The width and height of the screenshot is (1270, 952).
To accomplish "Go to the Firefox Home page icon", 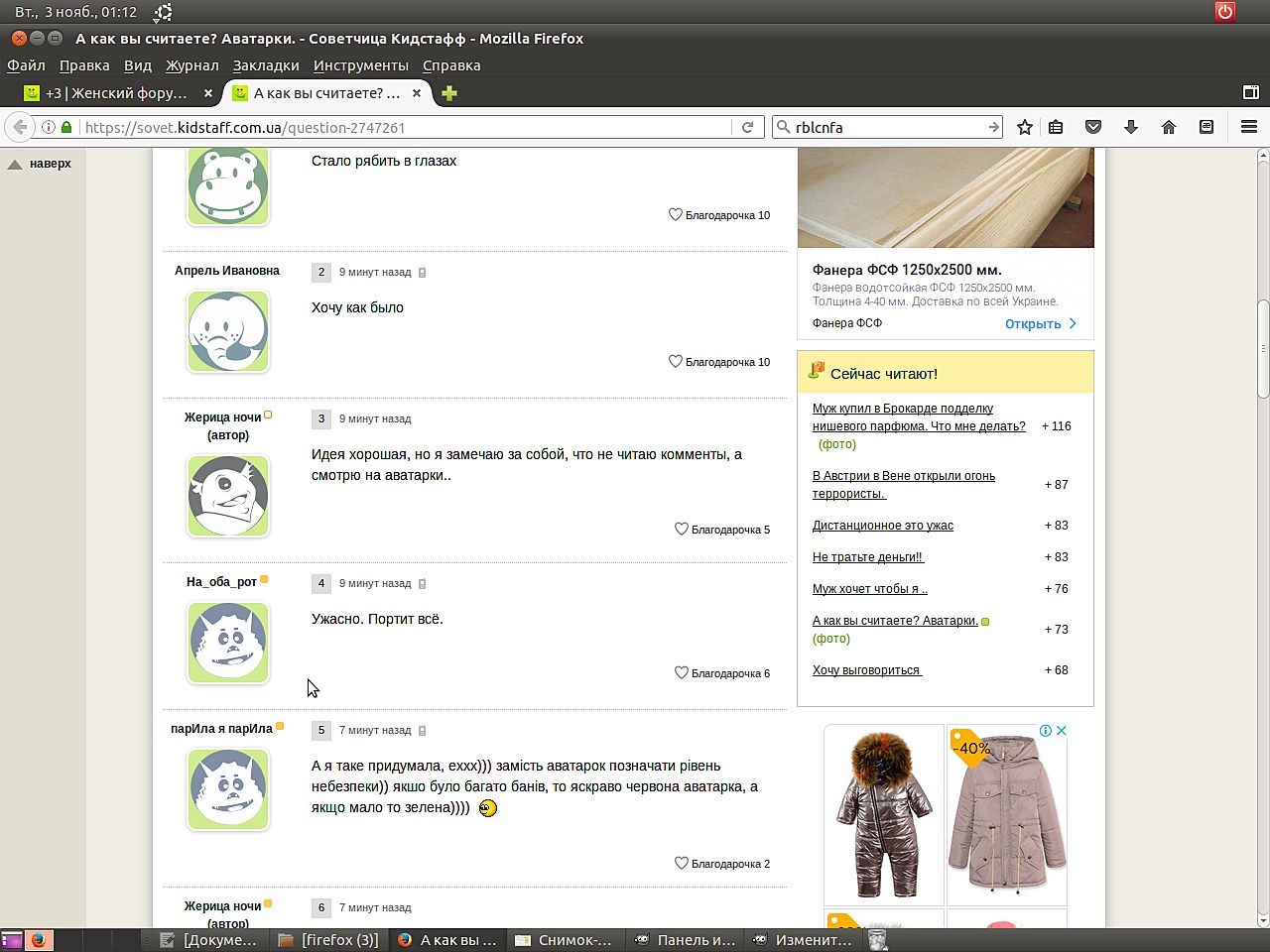I will (x=1169, y=127).
